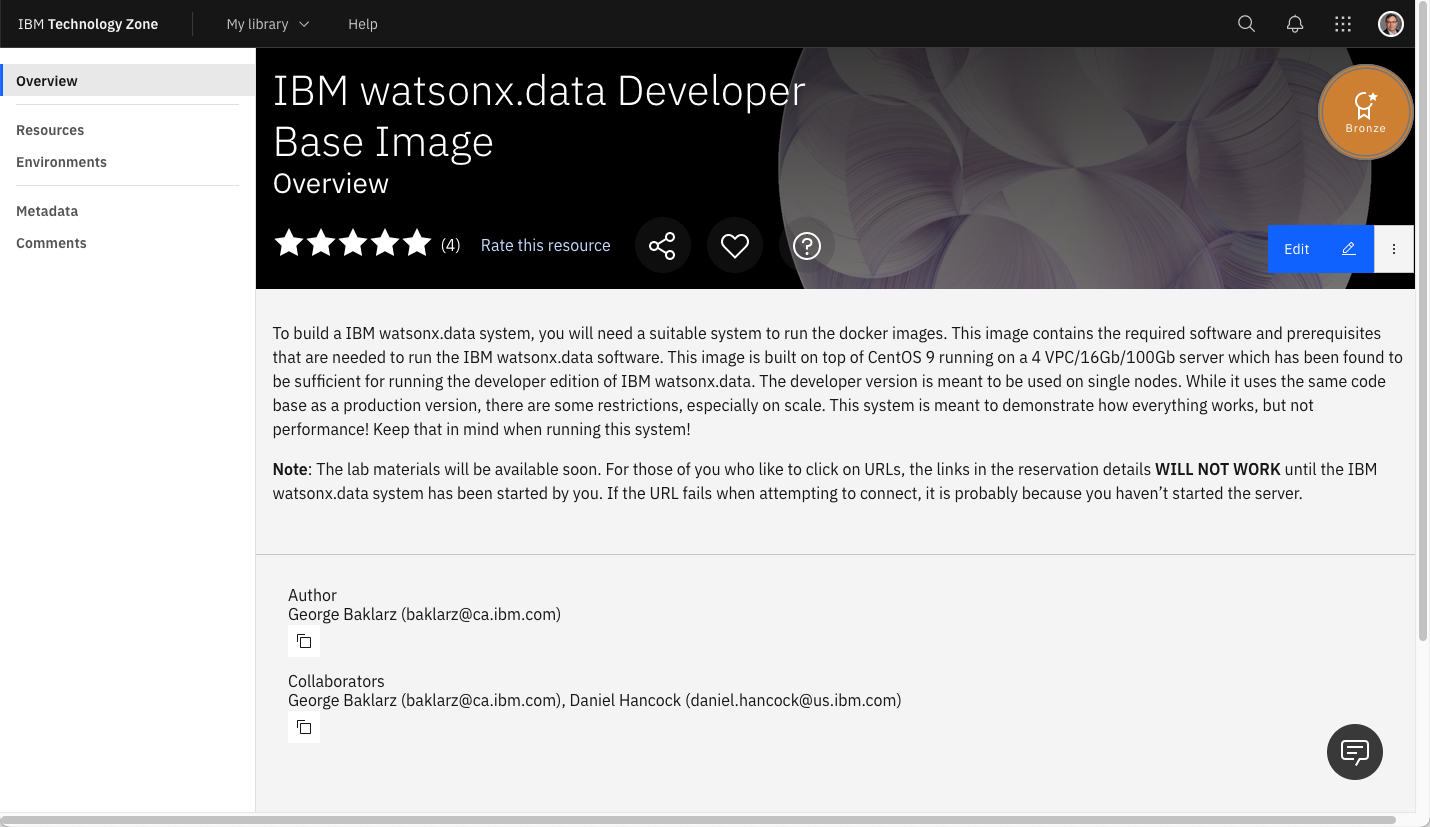Open the search icon in the header
1430x827 pixels.
tap(1246, 24)
